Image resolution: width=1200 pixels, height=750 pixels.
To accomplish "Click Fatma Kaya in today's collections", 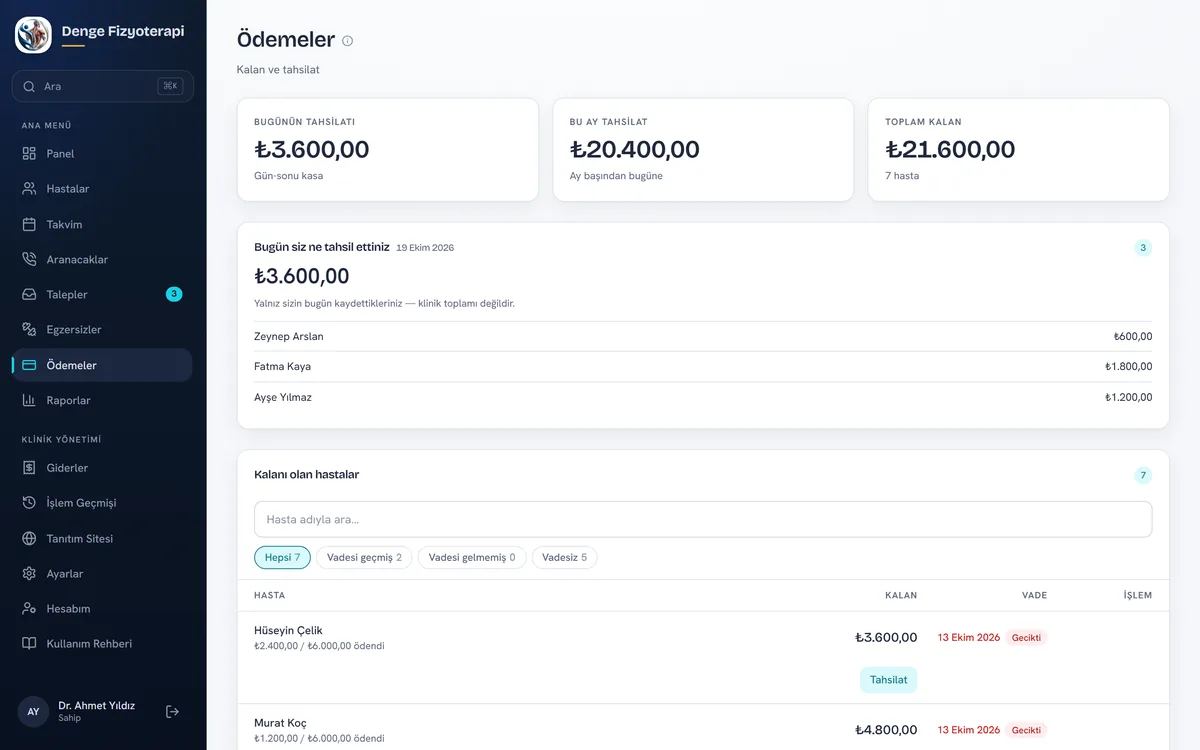I will pyautogui.click(x=282, y=366).
